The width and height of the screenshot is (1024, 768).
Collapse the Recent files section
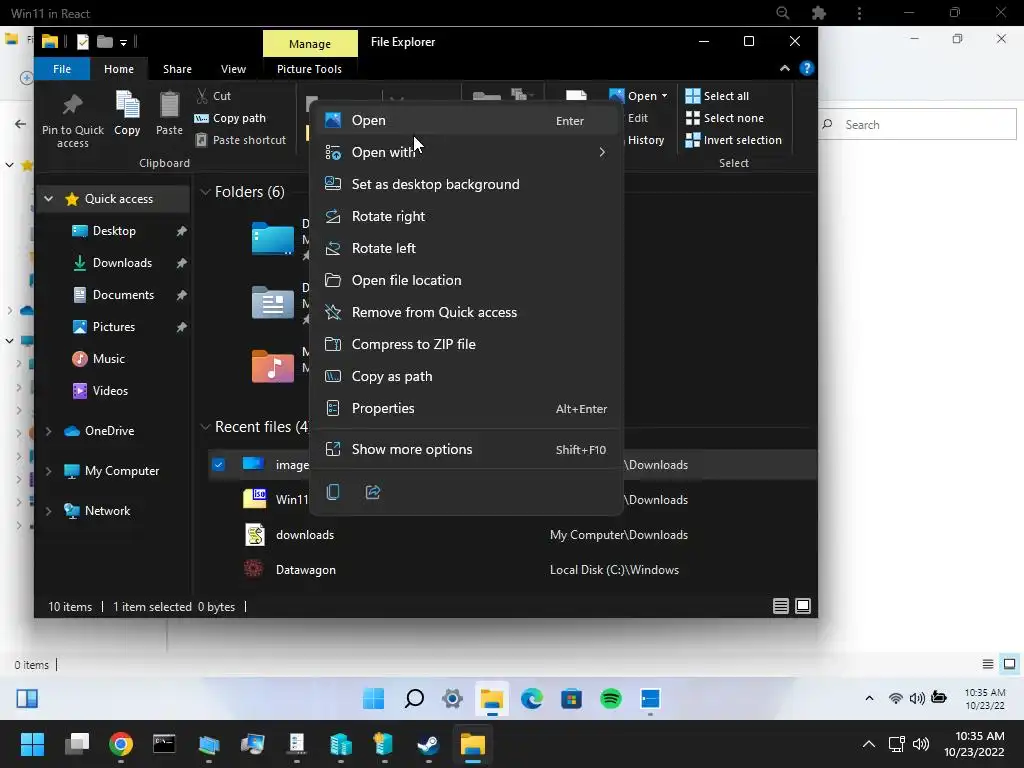[x=205, y=426]
